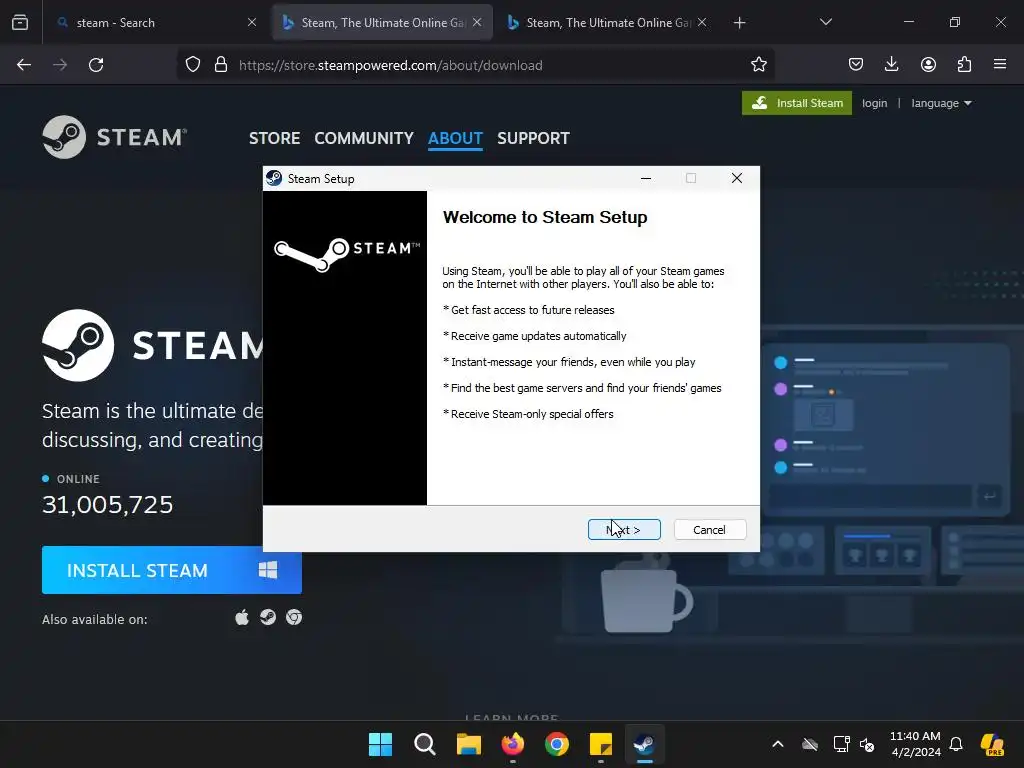The height and width of the screenshot is (768, 1024).
Task: Close the Steam Setup dialog
Action: pos(737,178)
